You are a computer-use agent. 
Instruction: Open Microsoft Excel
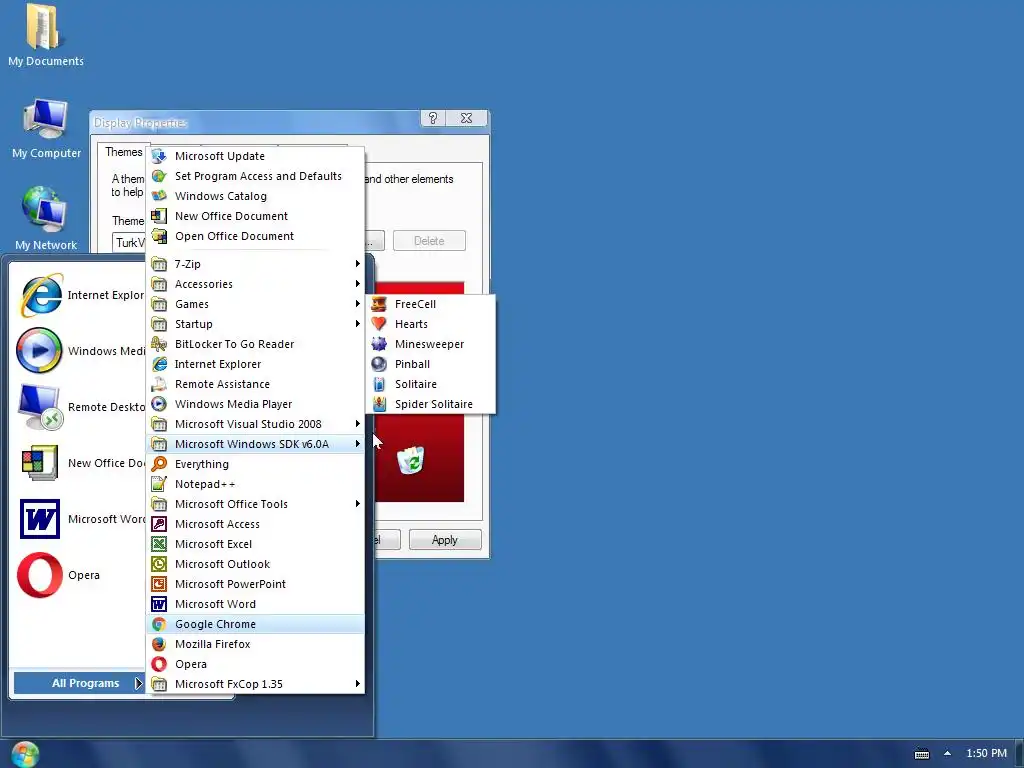255,544
